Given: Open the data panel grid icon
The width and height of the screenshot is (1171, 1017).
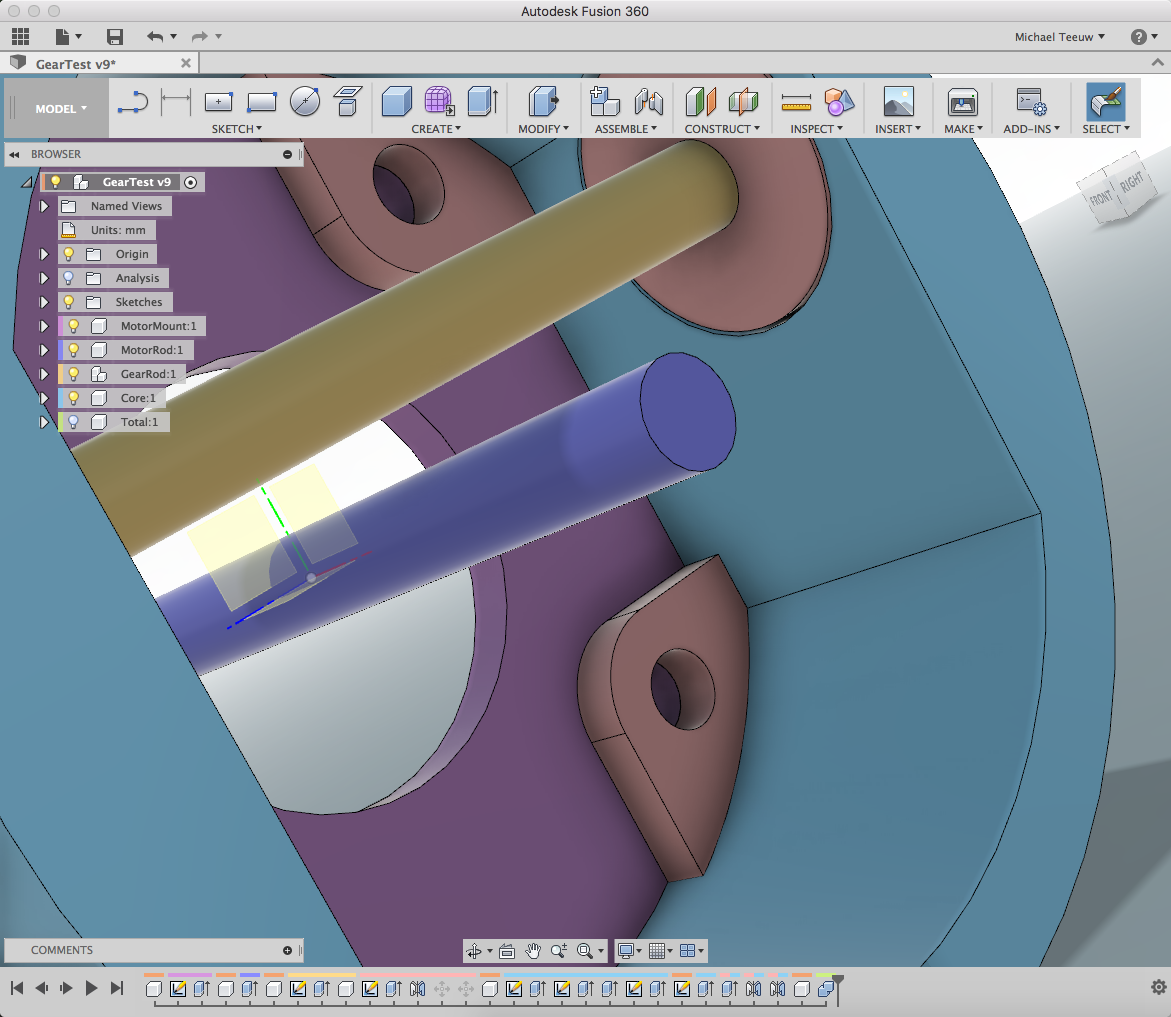Looking at the screenshot, I should pos(21,37).
